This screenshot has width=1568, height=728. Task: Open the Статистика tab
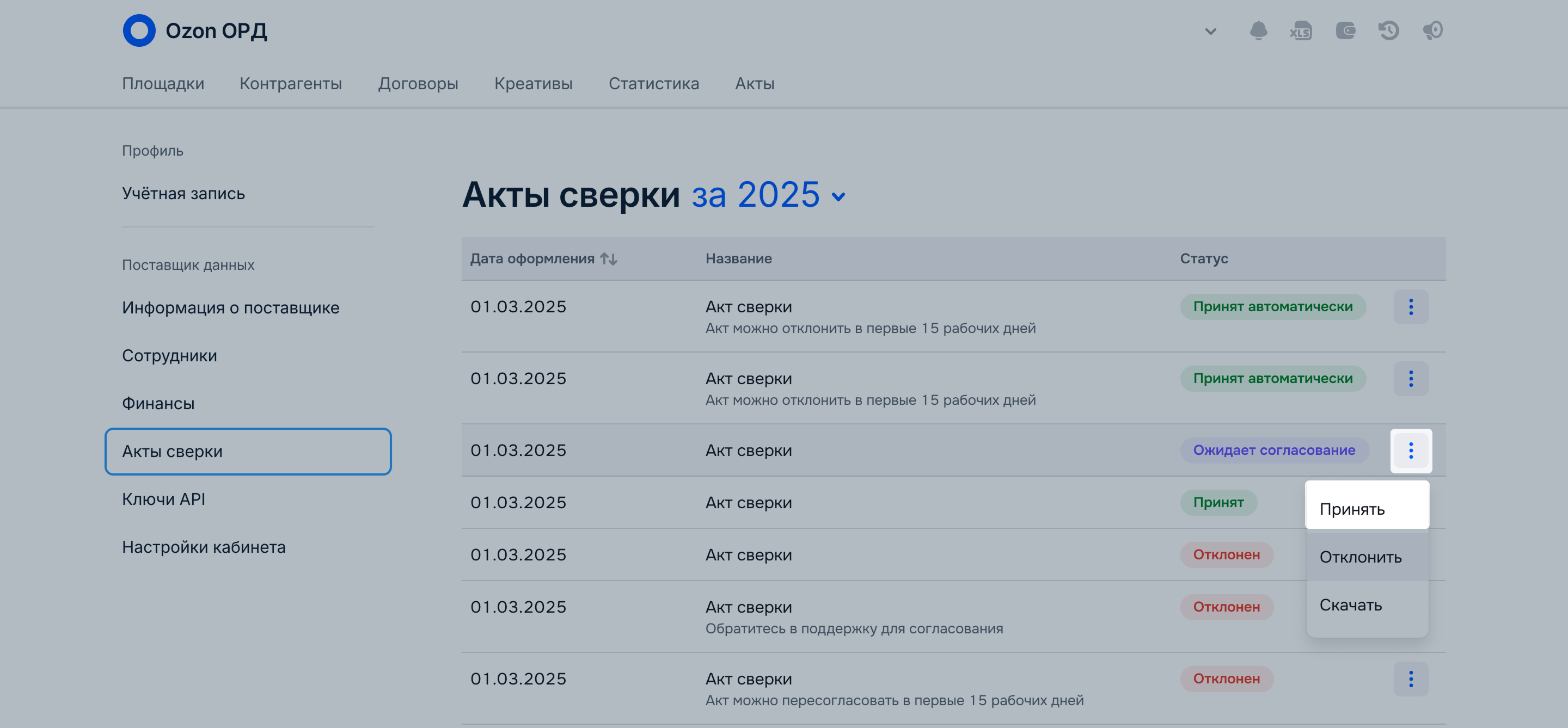coord(654,83)
